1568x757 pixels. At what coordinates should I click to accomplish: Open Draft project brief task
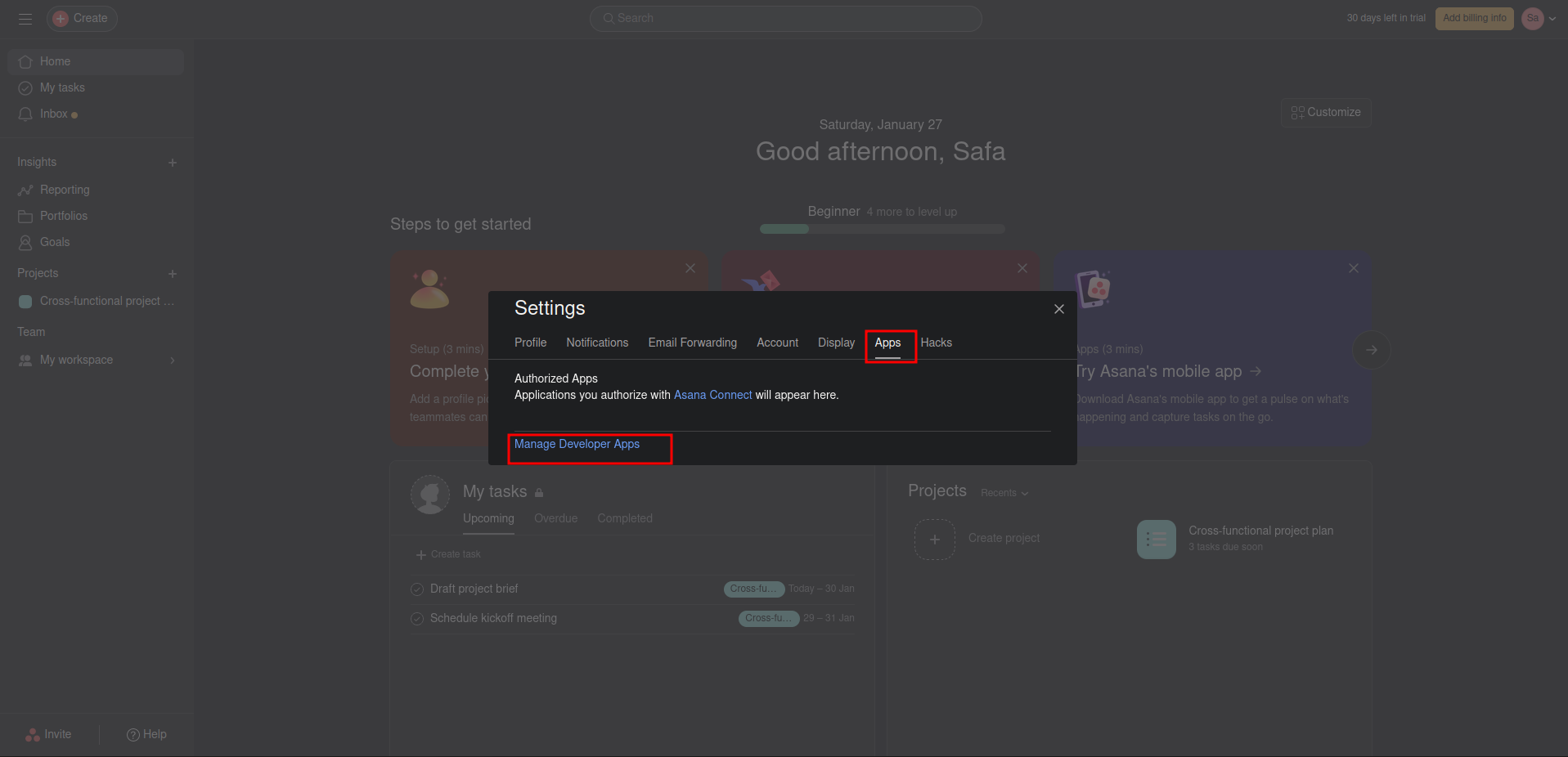click(474, 589)
